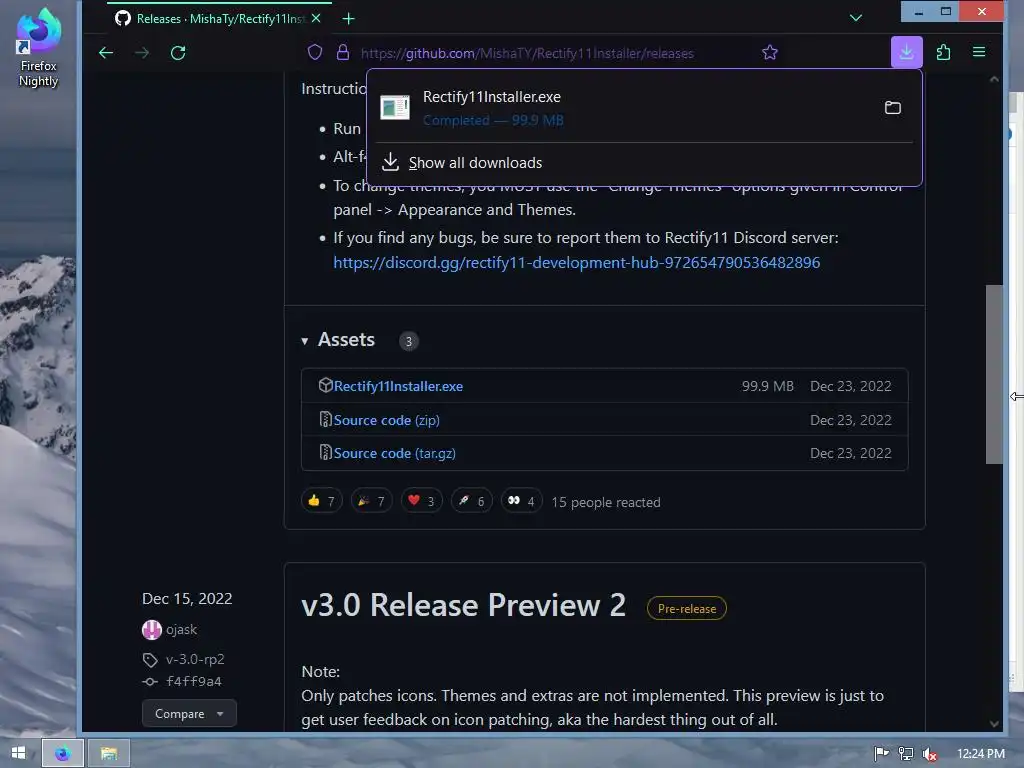Screen dimensions: 1024x768
Task: Click the party popper reaction button
Action: (371, 501)
